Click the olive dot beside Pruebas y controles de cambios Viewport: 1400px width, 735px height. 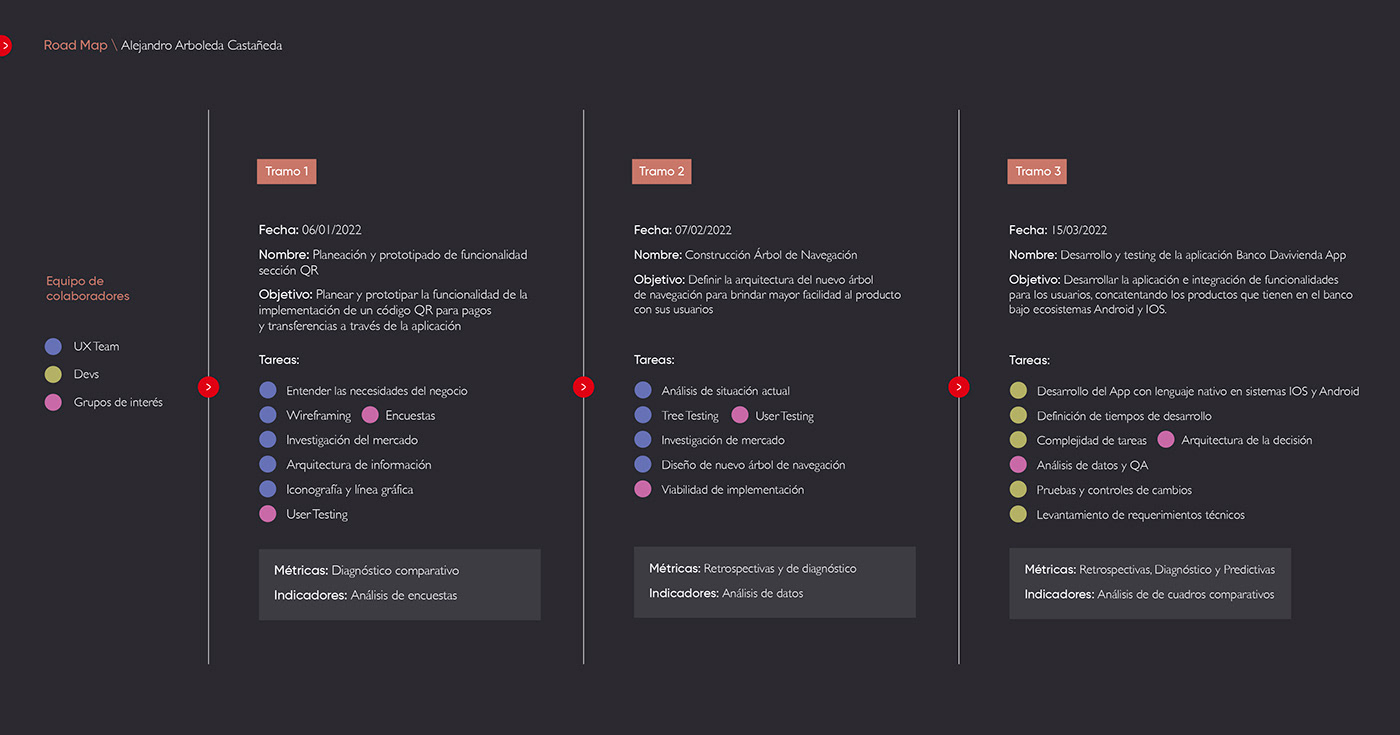pos(1018,490)
